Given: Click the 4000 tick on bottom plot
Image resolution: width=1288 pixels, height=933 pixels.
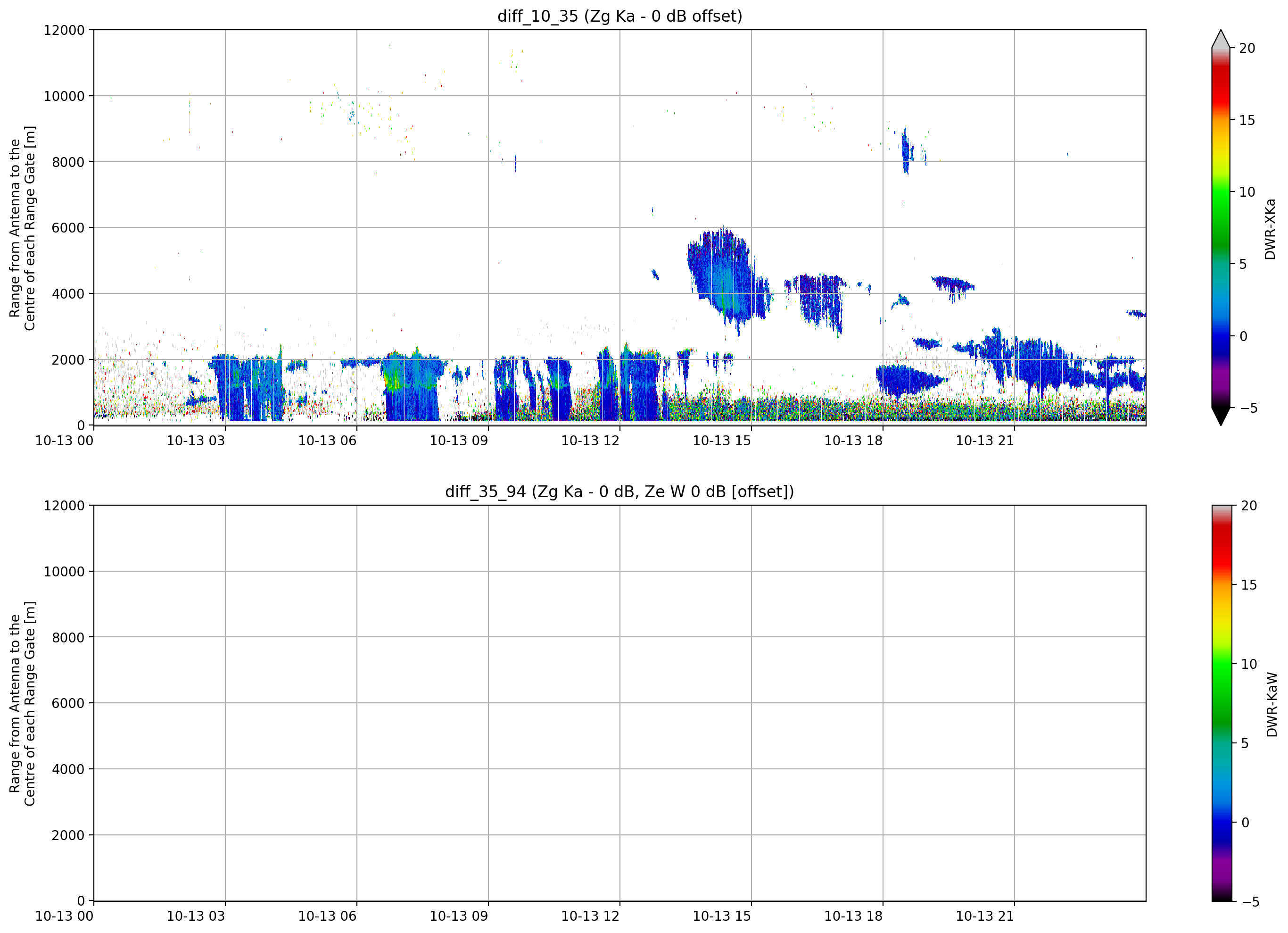Looking at the screenshot, I should 68,769.
